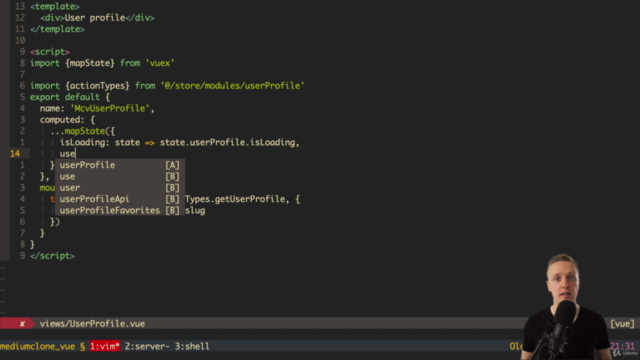
Task: Click the [vue] filetype indicator
Action: click(x=622, y=324)
